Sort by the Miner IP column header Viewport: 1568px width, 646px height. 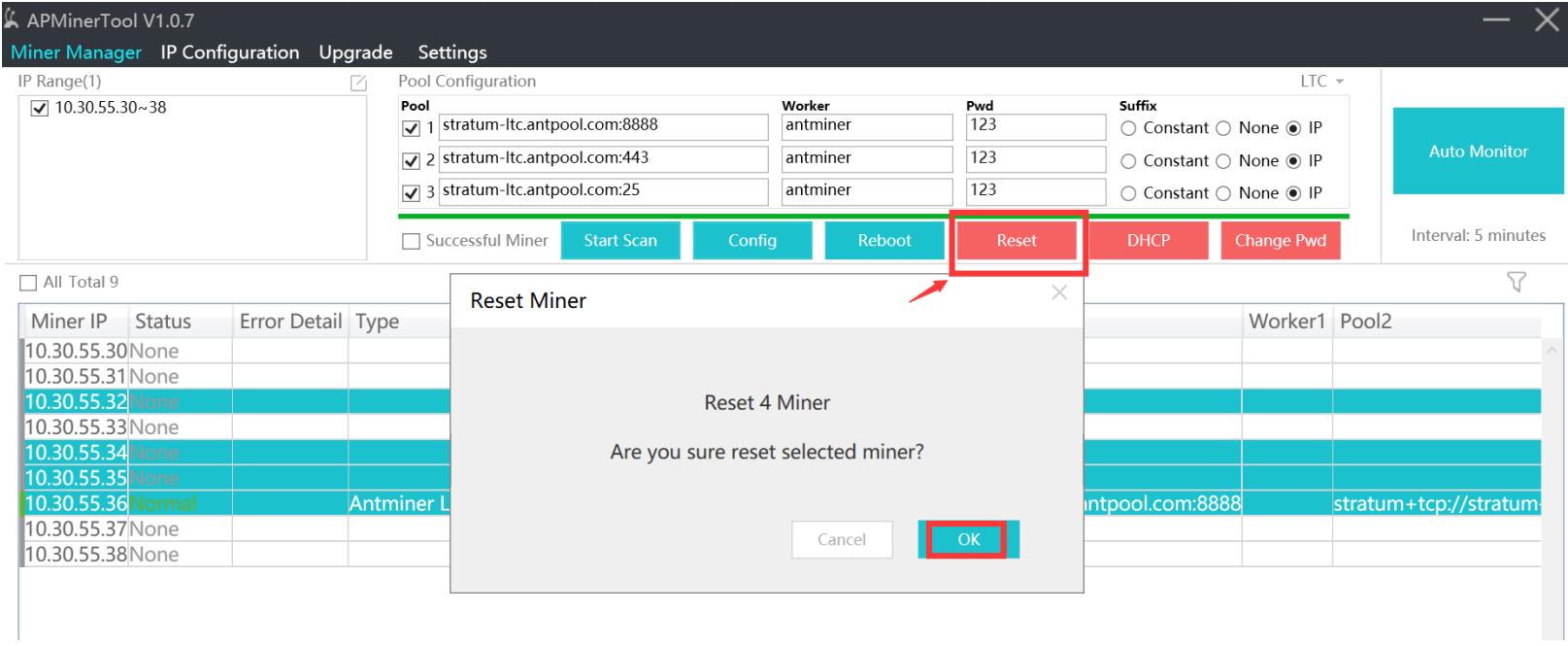[x=73, y=322]
